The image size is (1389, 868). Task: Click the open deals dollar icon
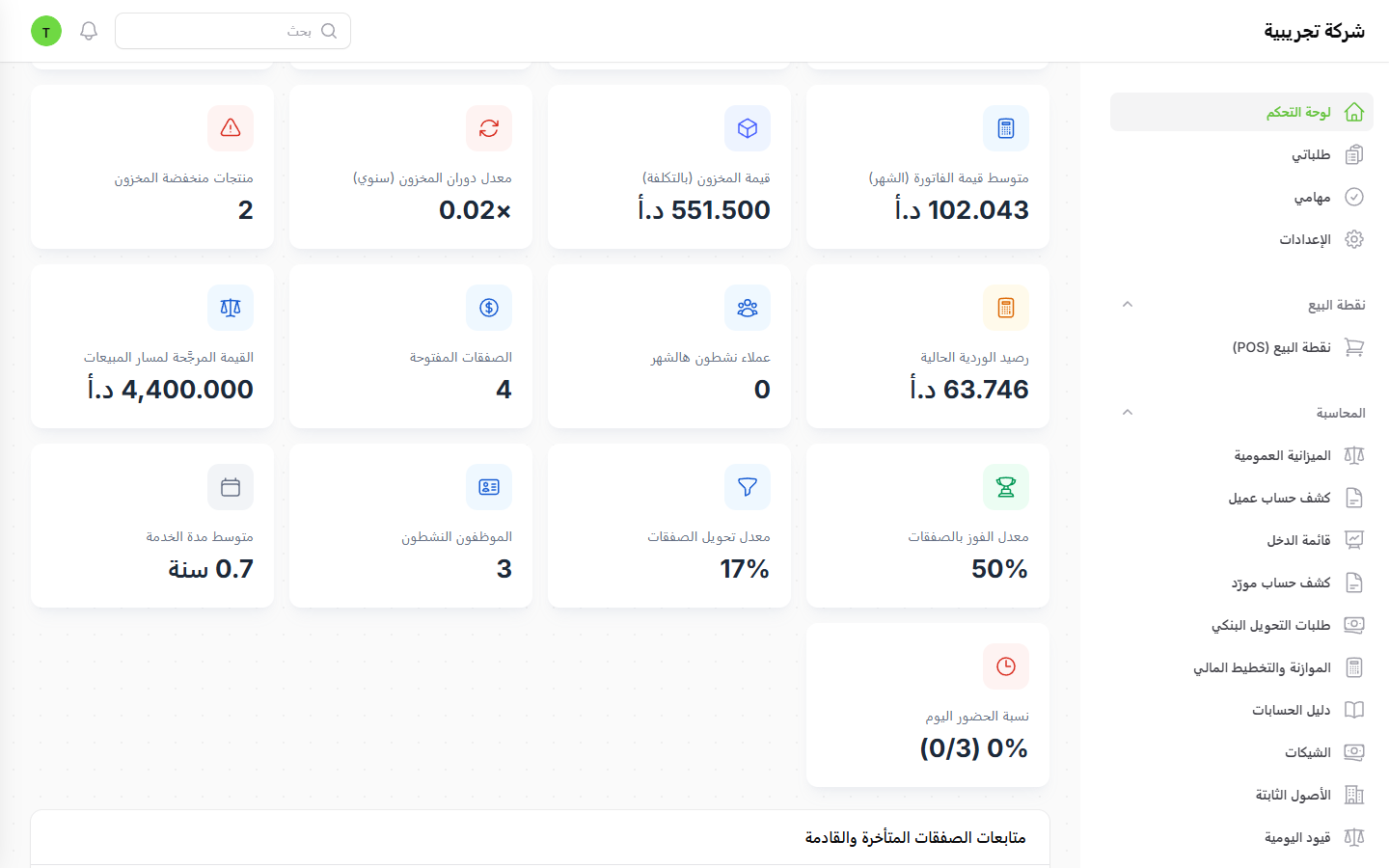489,308
